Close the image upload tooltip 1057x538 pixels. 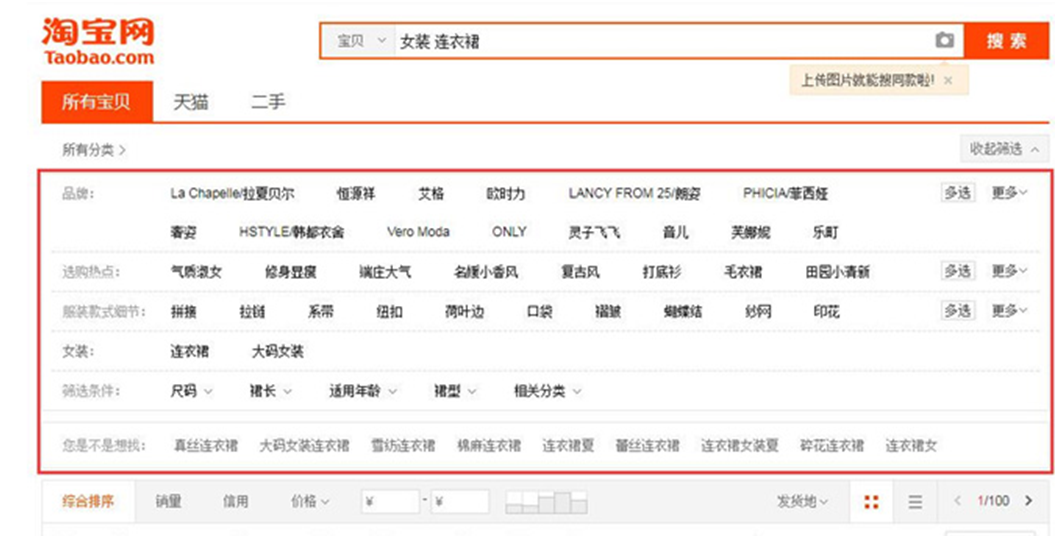point(948,80)
